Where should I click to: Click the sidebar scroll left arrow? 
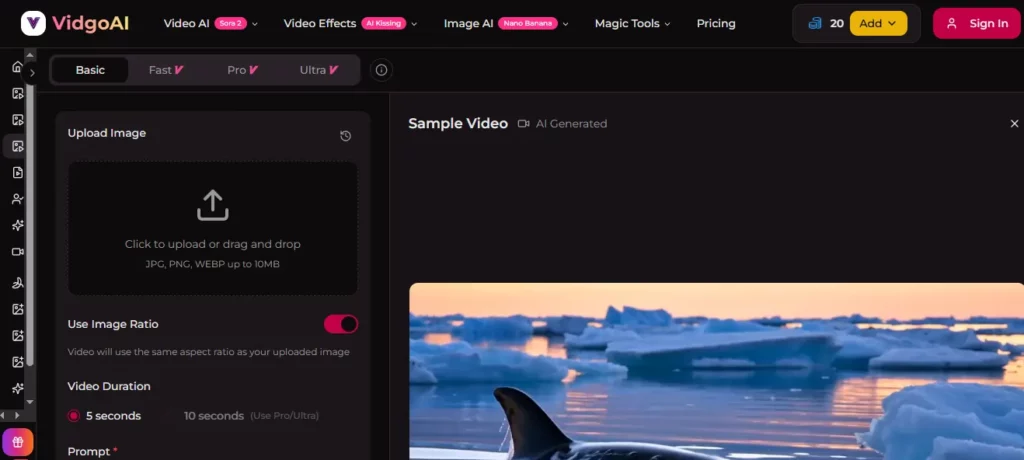coord(5,416)
